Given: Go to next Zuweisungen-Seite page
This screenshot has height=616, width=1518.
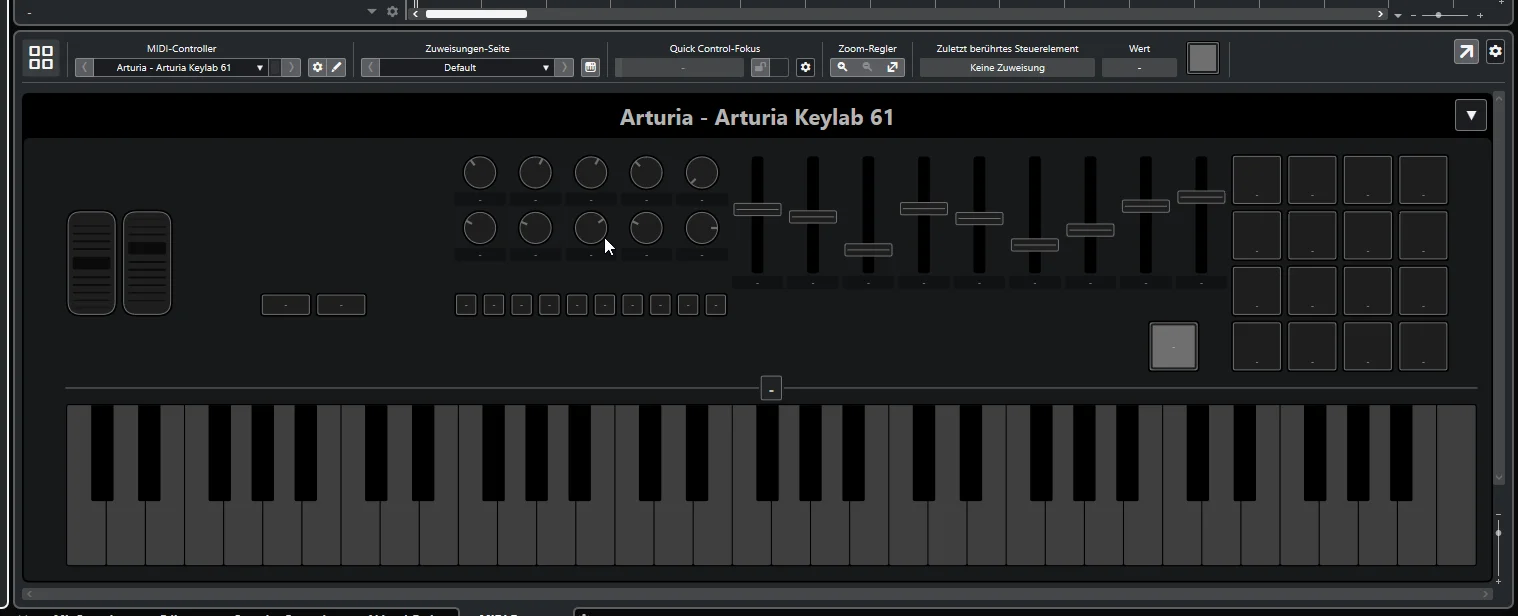Looking at the screenshot, I should click(565, 67).
